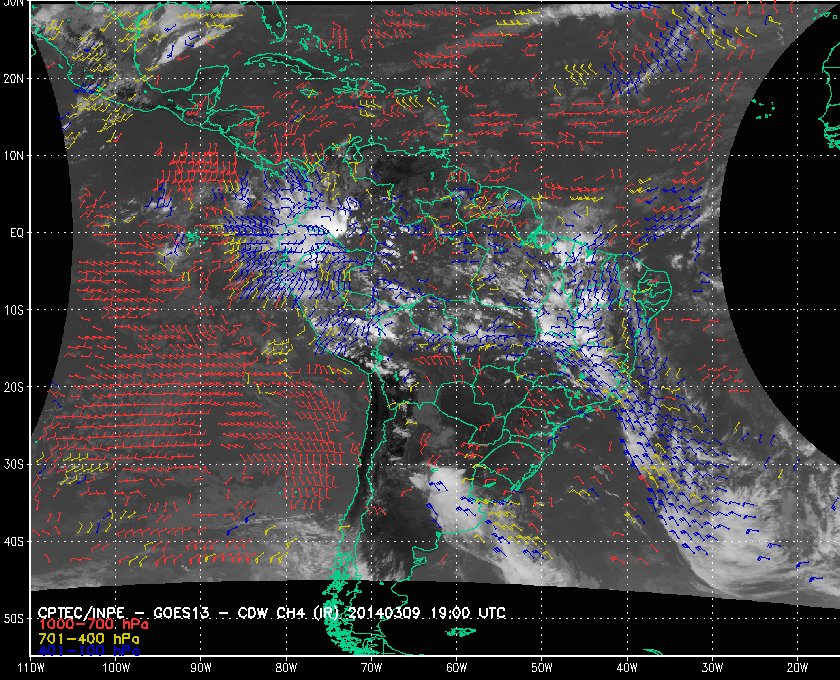
Task: Click the 50S latitude label
Action: tap(14, 619)
